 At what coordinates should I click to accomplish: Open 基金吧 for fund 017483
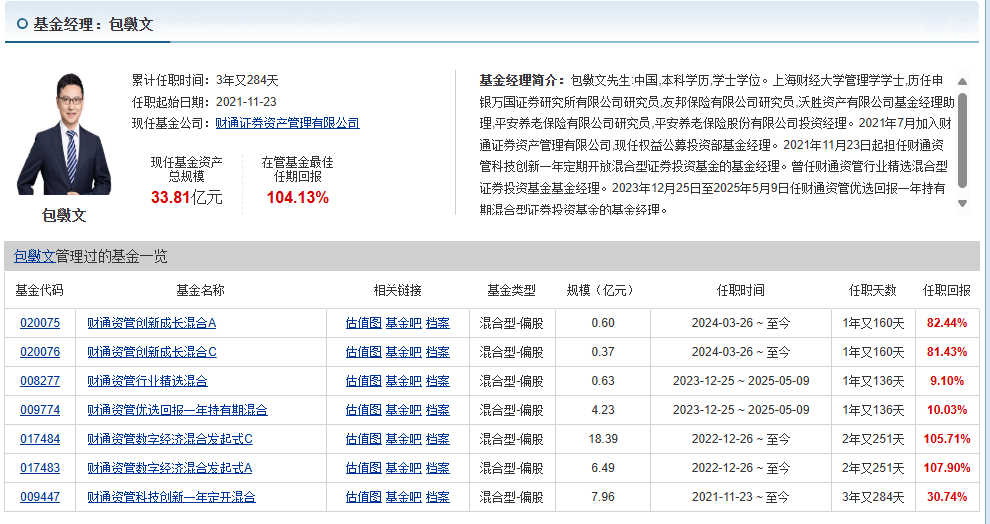403,468
